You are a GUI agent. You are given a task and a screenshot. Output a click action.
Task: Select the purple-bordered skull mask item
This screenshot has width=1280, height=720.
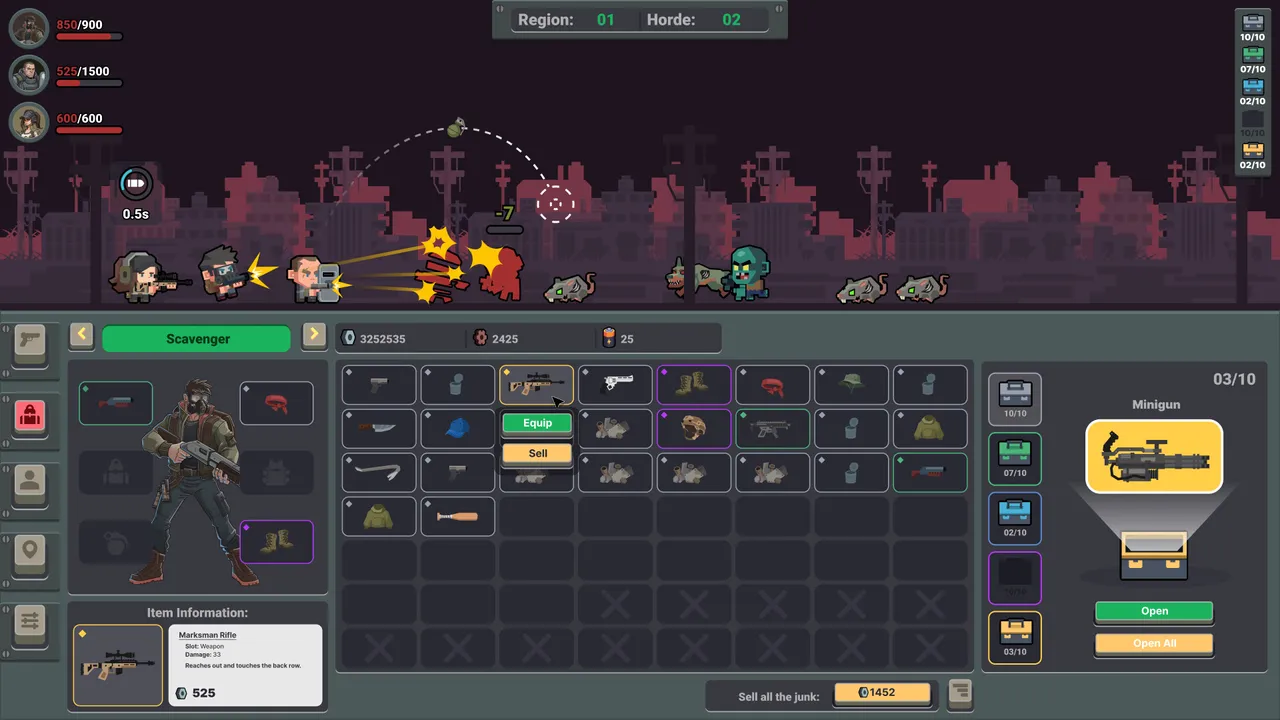point(694,429)
